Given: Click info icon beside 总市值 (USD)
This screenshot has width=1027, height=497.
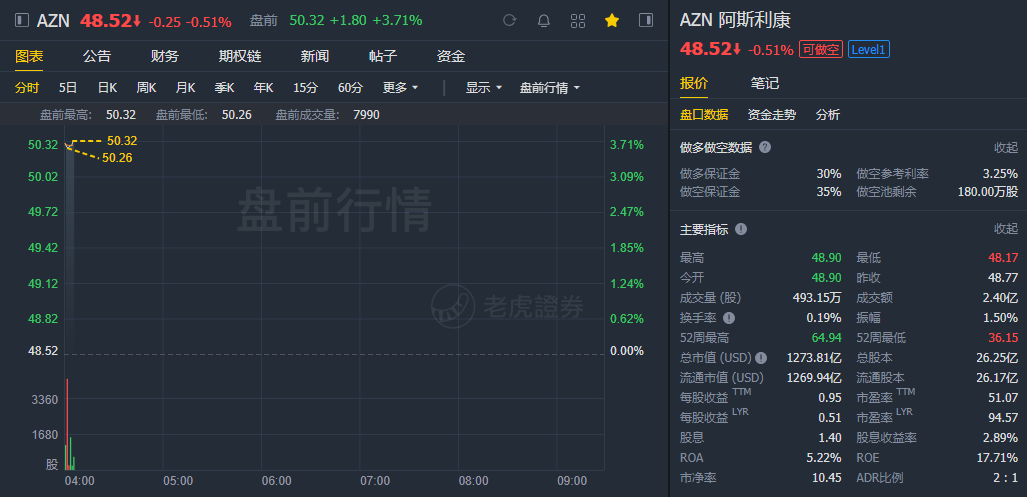Looking at the screenshot, I should click(760, 358).
